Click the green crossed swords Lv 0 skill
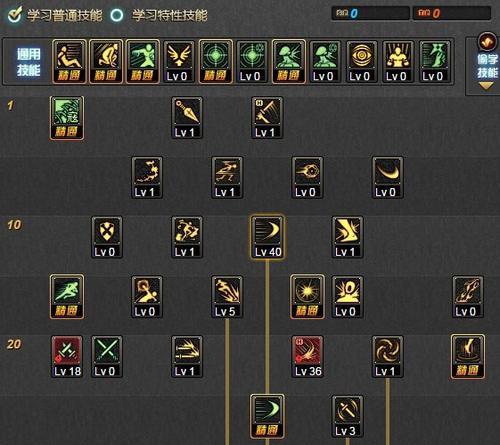The width and height of the screenshot is (500, 445). point(107,357)
